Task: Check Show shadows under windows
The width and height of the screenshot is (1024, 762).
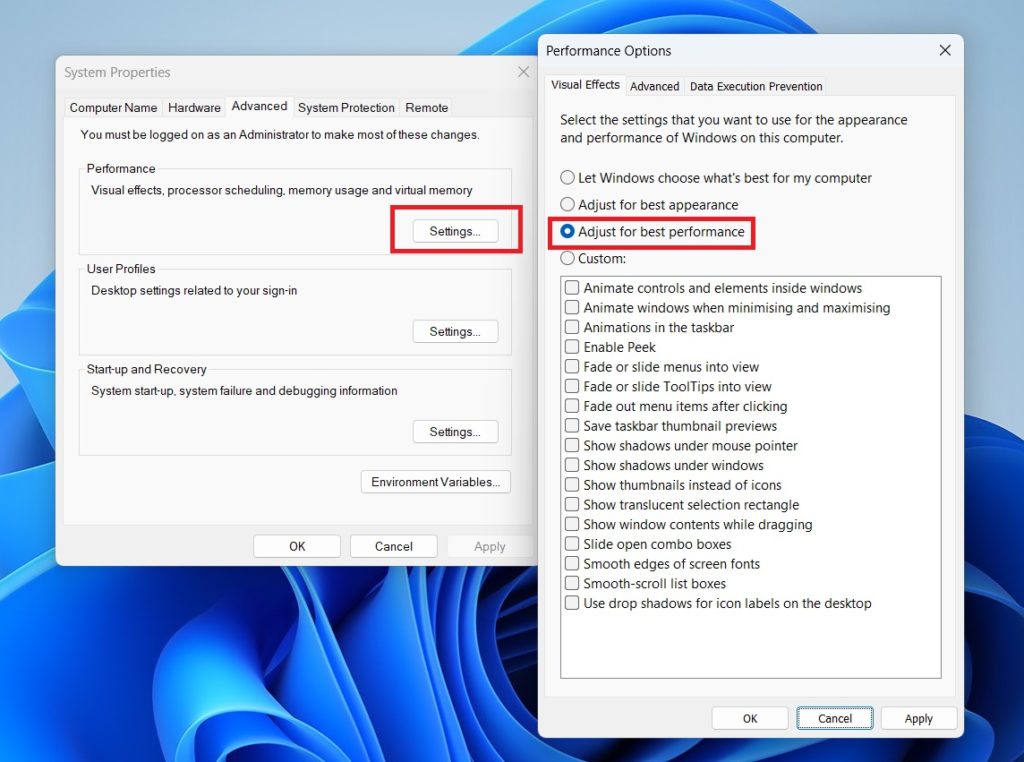Action: point(572,465)
